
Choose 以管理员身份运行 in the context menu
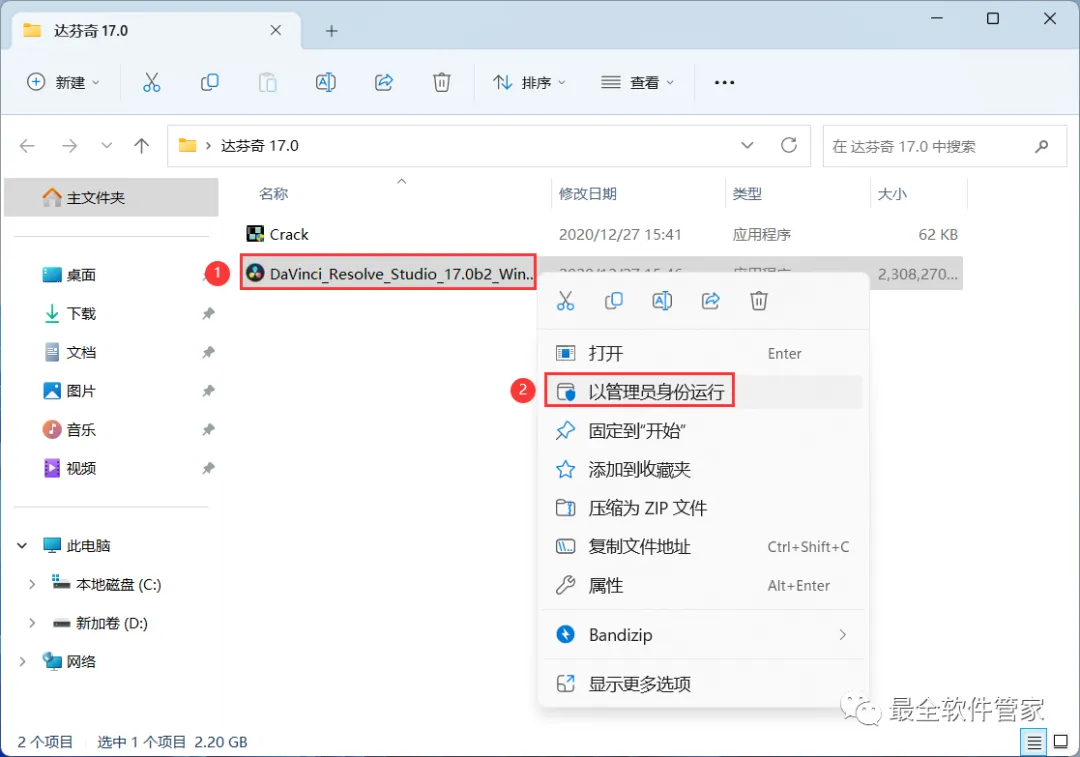pyautogui.click(x=703, y=392)
